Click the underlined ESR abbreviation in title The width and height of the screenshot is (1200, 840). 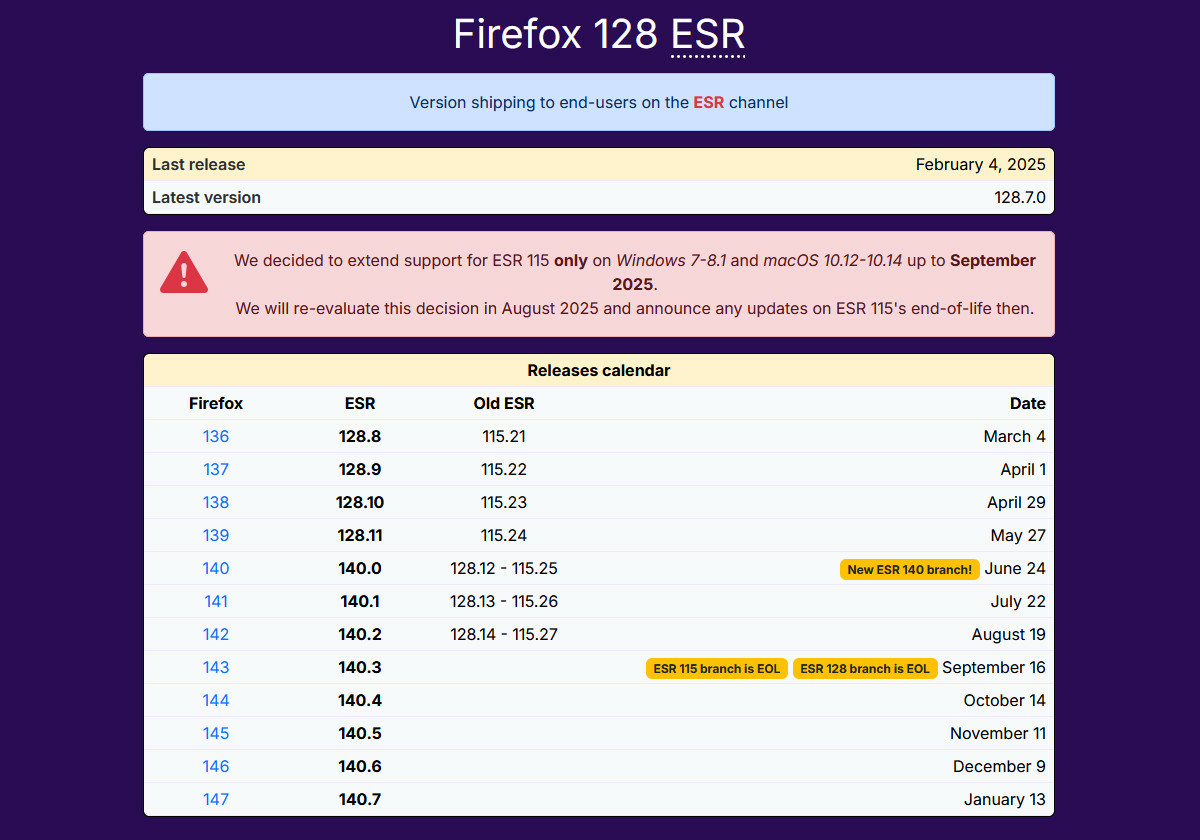(708, 34)
